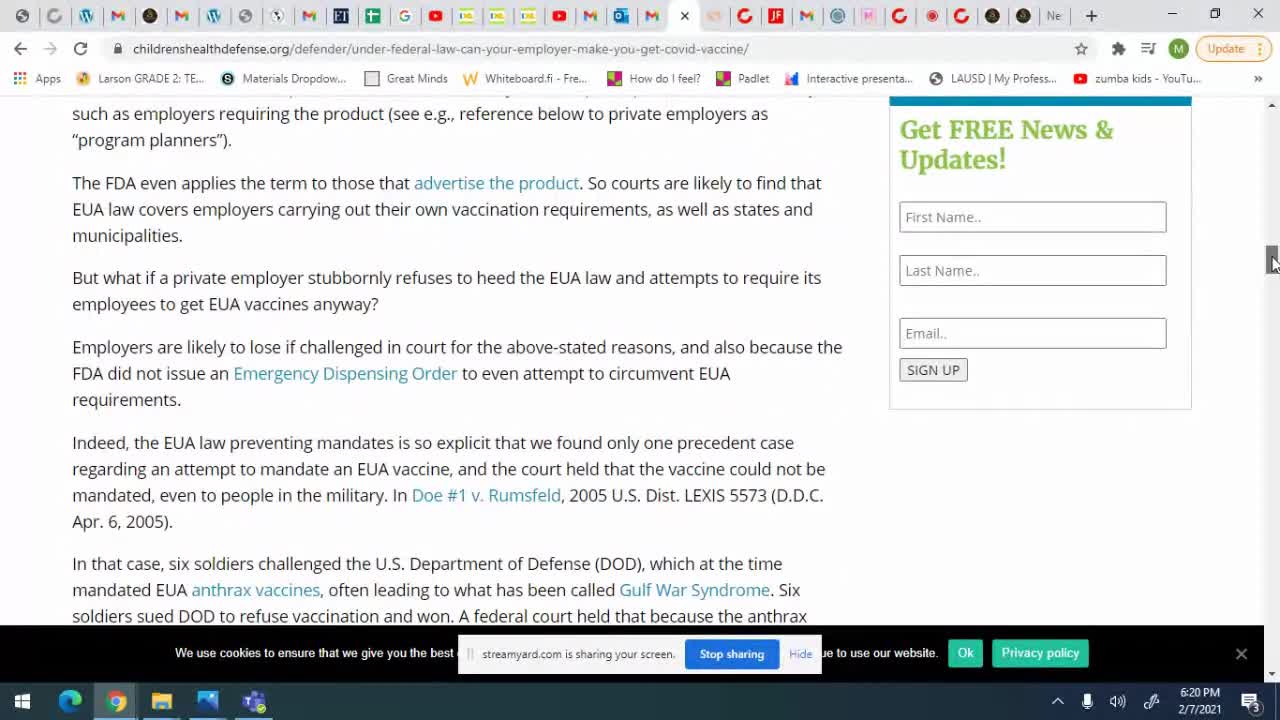Screen dimensions: 1280x720
Task: Open the Extensions puzzle icon
Action: tap(1118, 48)
